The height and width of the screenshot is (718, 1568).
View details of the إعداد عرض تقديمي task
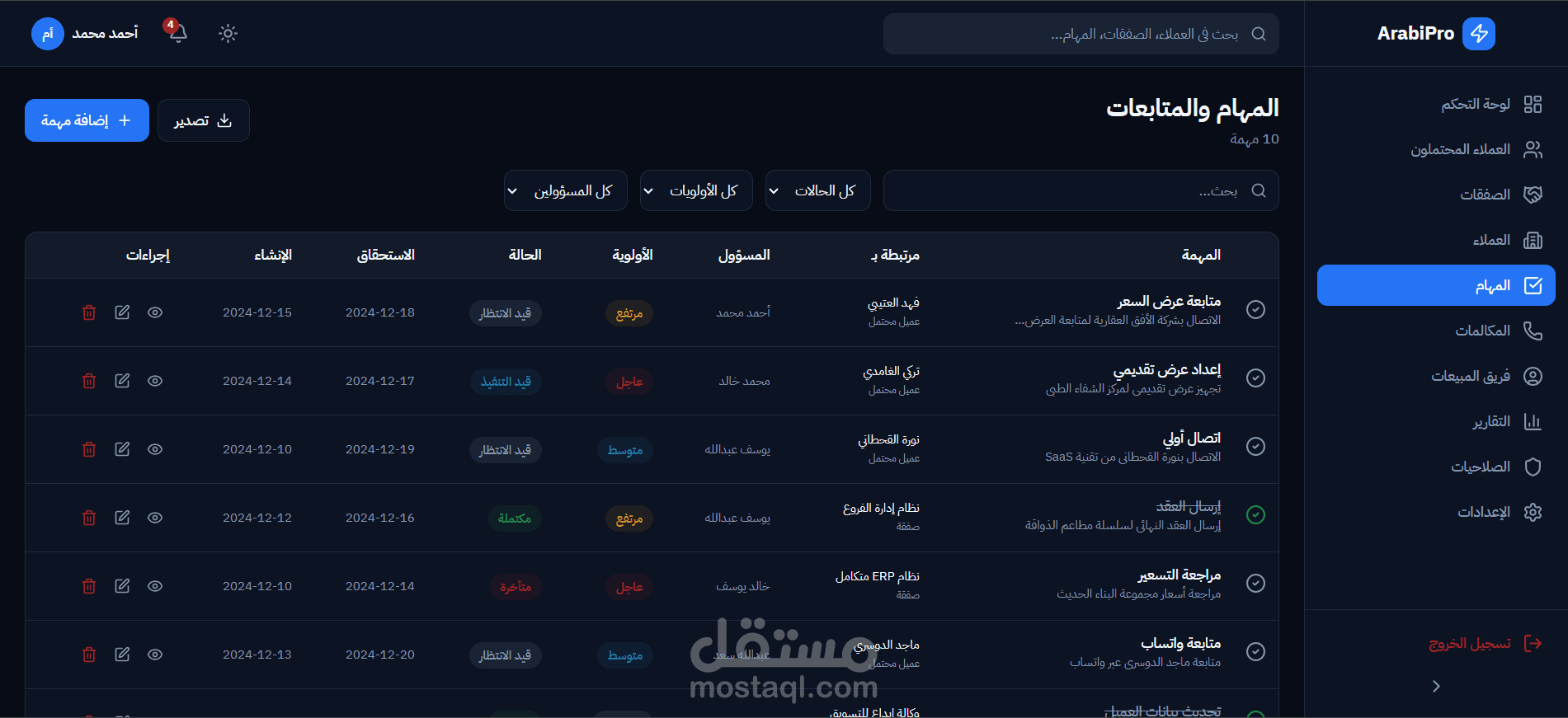coord(155,381)
